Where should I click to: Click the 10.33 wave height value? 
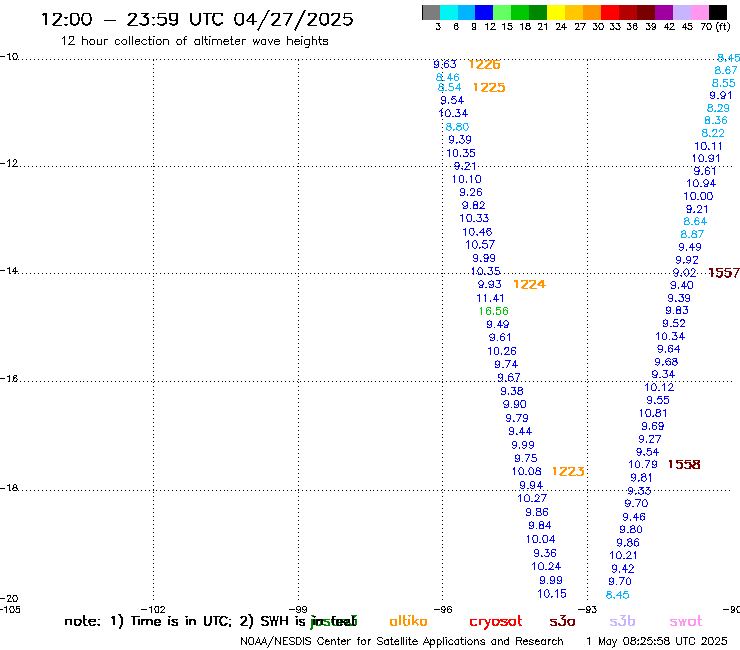(x=474, y=219)
